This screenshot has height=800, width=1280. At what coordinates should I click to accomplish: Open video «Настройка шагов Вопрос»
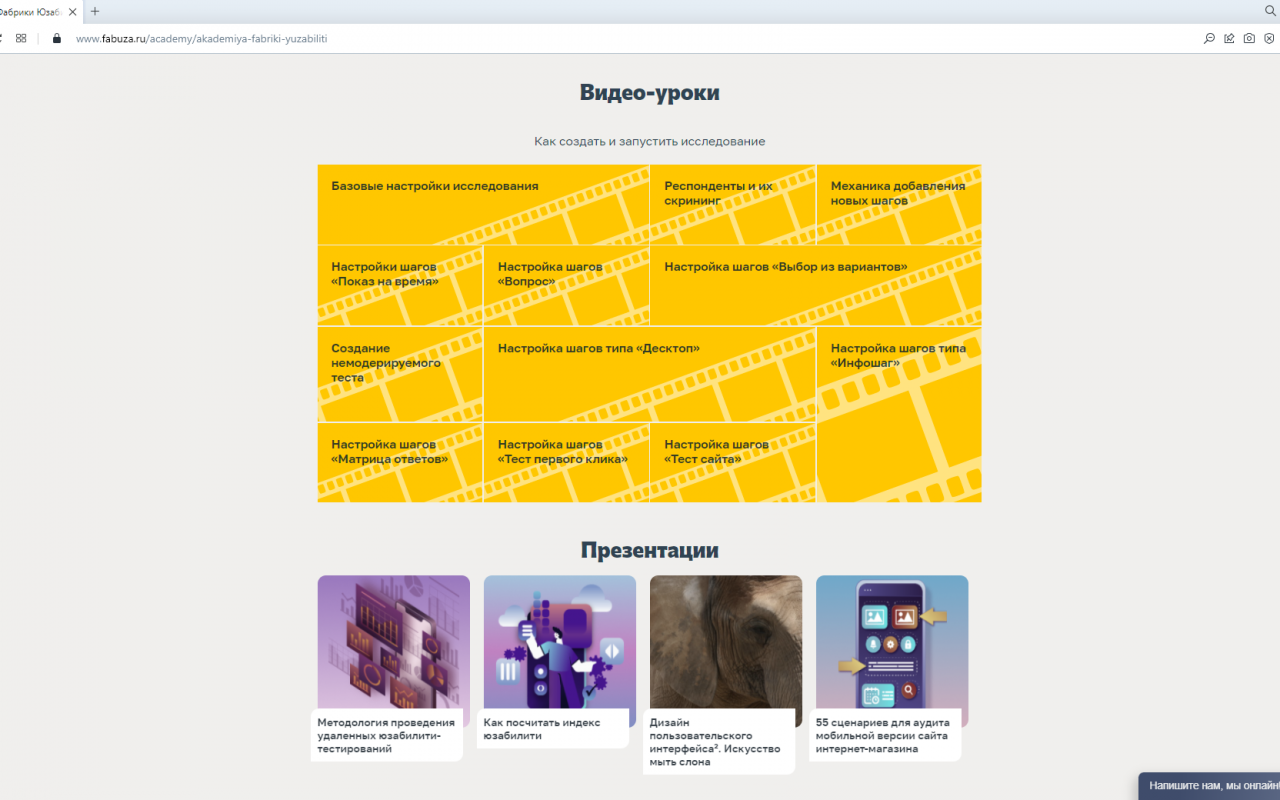pos(566,286)
